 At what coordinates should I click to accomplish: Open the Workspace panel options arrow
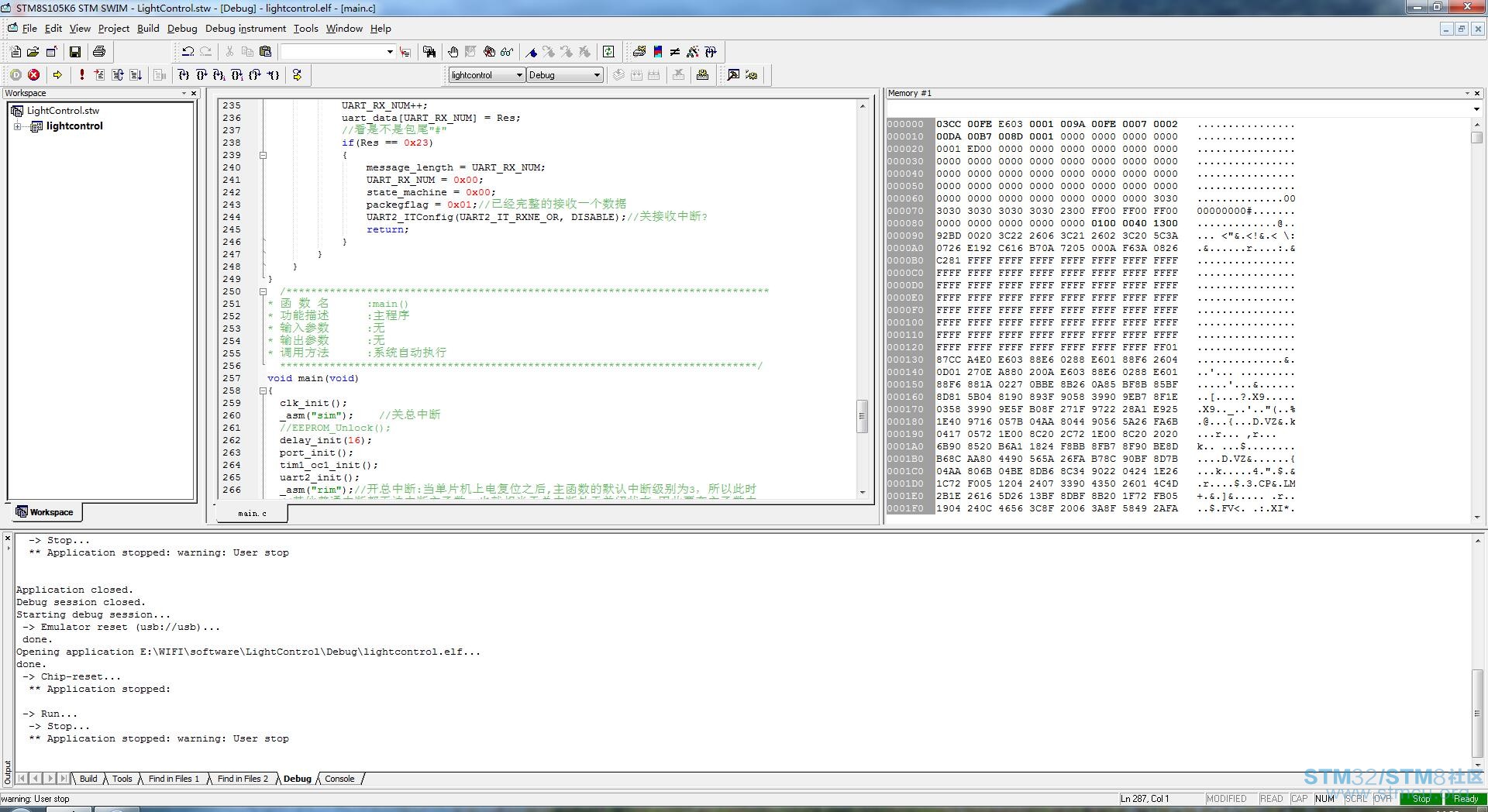[184, 93]
